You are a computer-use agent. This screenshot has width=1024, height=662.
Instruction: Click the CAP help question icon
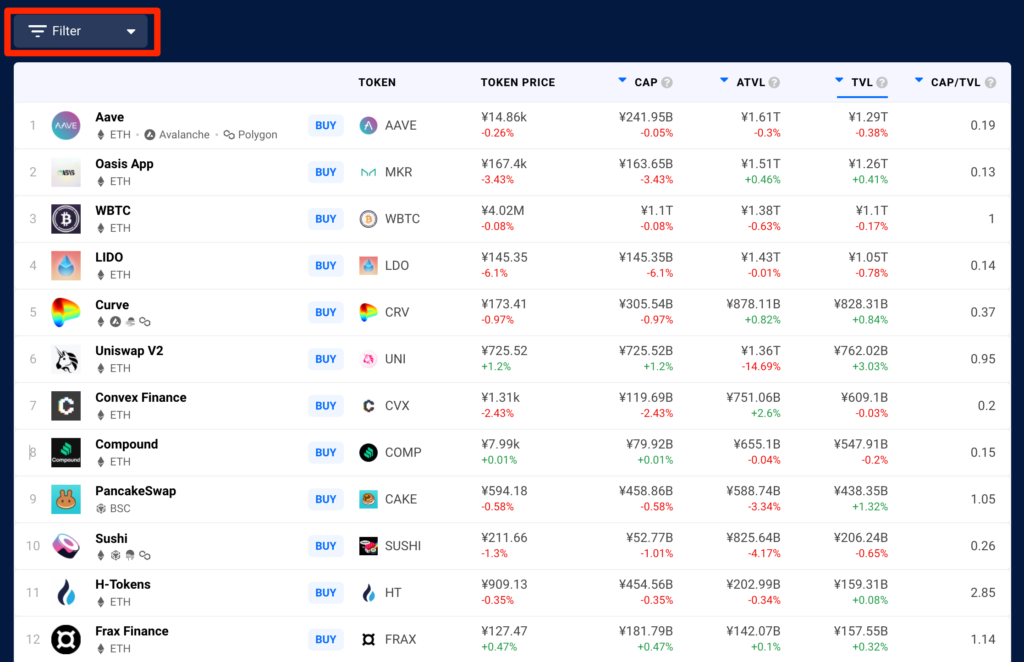click(667, 82)
